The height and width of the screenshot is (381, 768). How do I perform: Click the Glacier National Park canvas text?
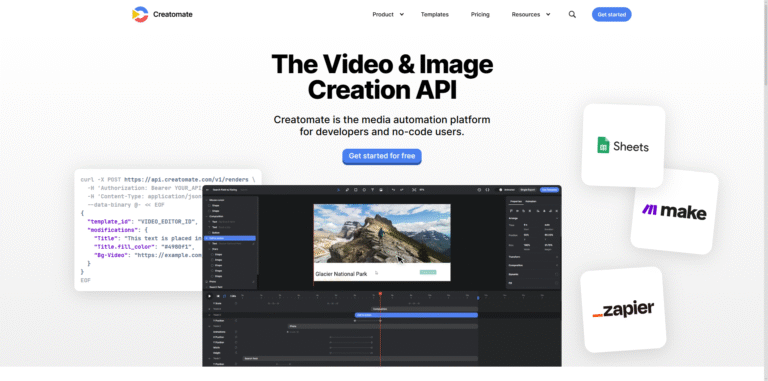(x=341, y=274)
